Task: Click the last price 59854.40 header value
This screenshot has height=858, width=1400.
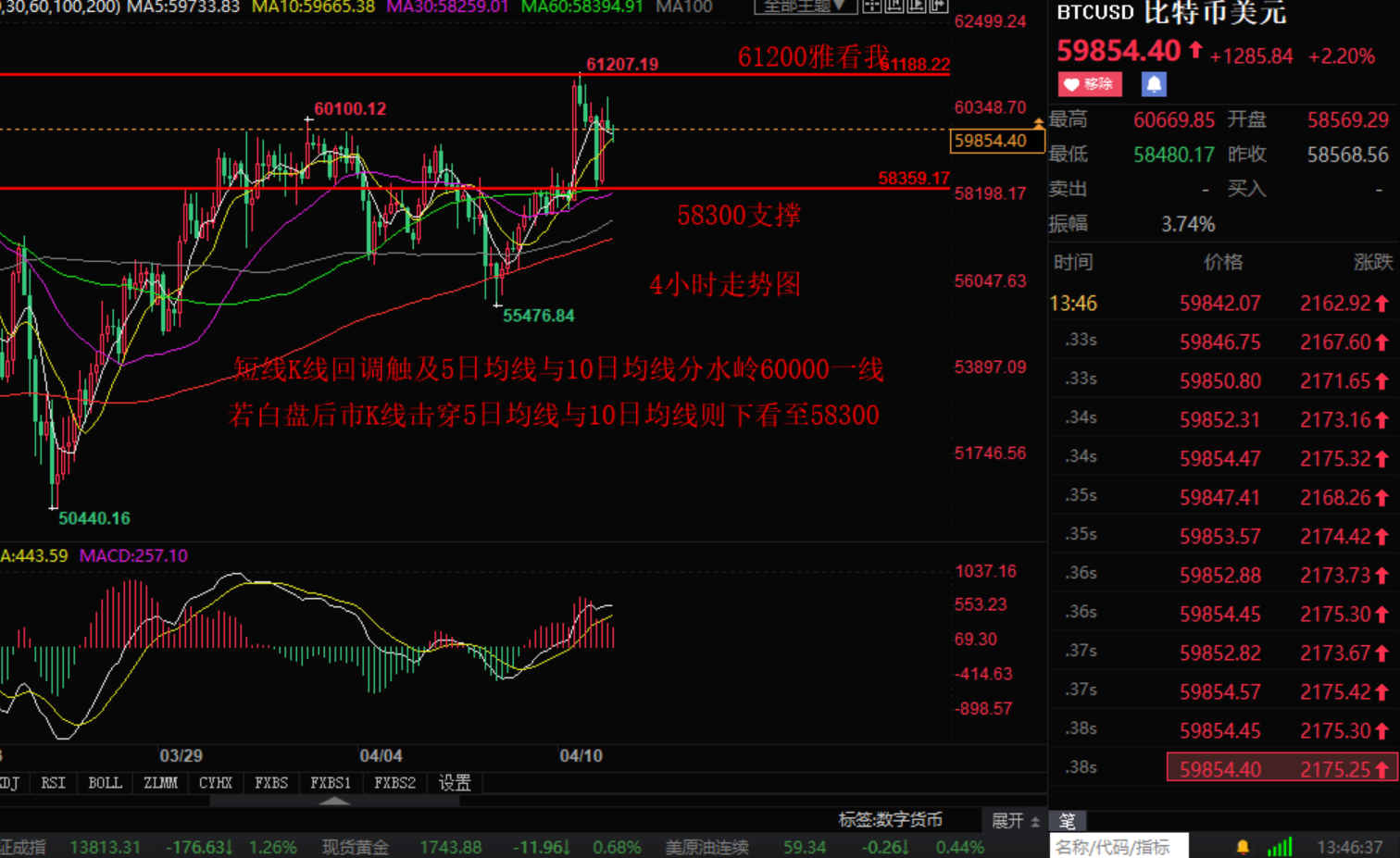Action: tap(1119, 51)
